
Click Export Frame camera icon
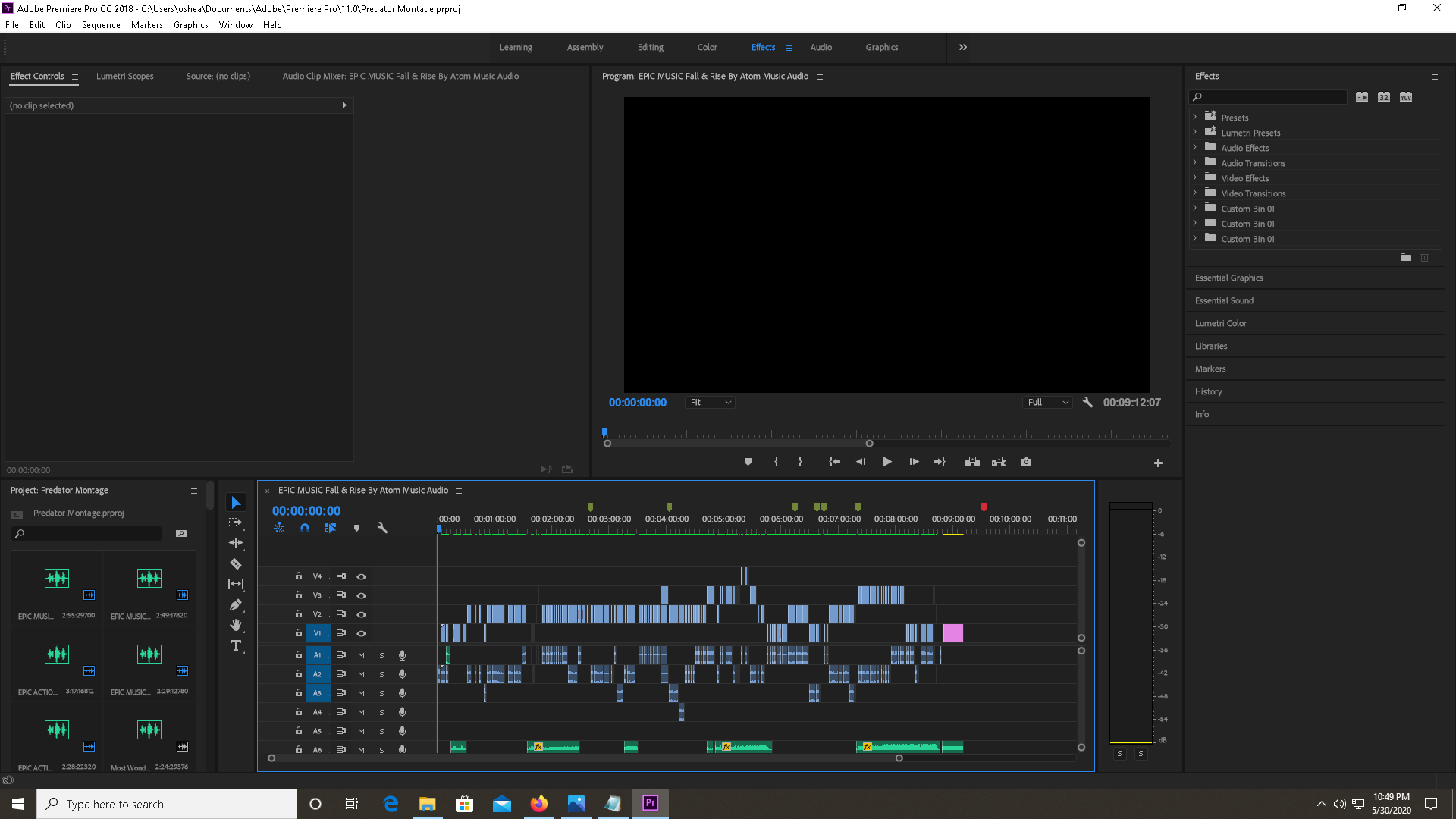(1026, 462)
